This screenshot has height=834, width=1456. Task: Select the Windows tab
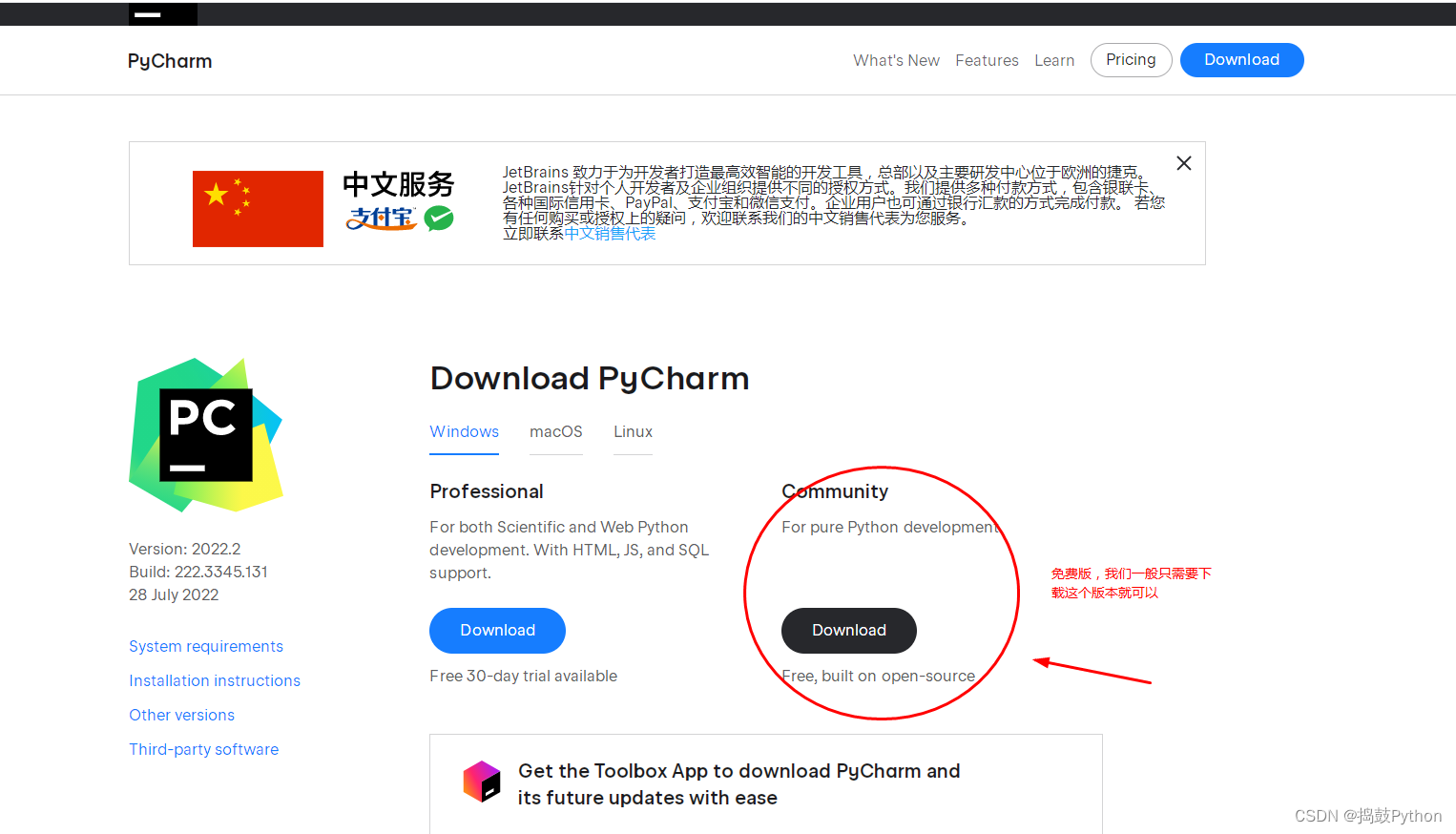click(464, 431)
